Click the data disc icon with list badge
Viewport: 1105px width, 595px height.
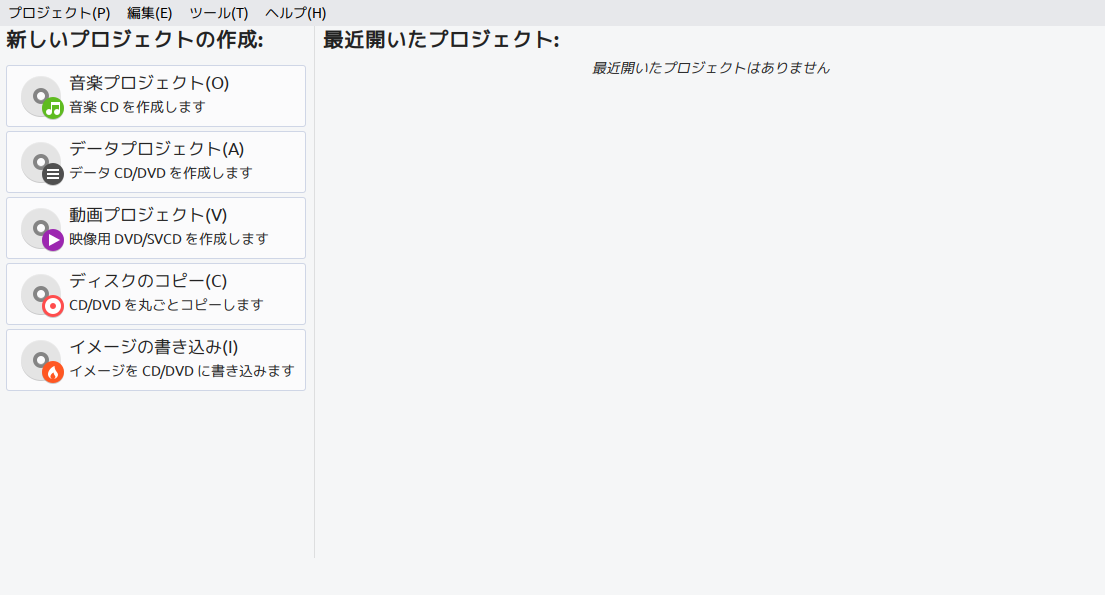(x=42, y=163)
